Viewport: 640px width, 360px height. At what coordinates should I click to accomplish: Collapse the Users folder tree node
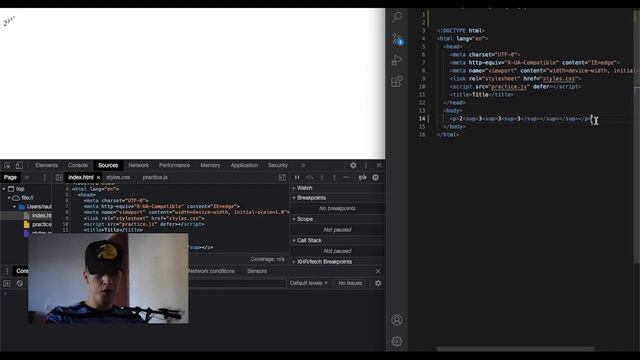(15, 207)
